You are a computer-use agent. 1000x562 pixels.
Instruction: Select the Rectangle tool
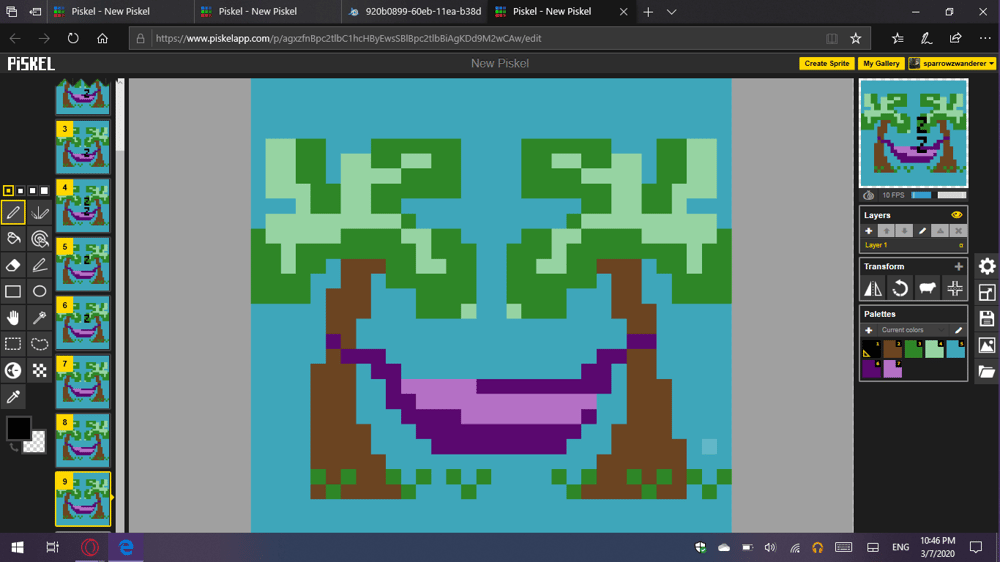(x=13, y=292)
